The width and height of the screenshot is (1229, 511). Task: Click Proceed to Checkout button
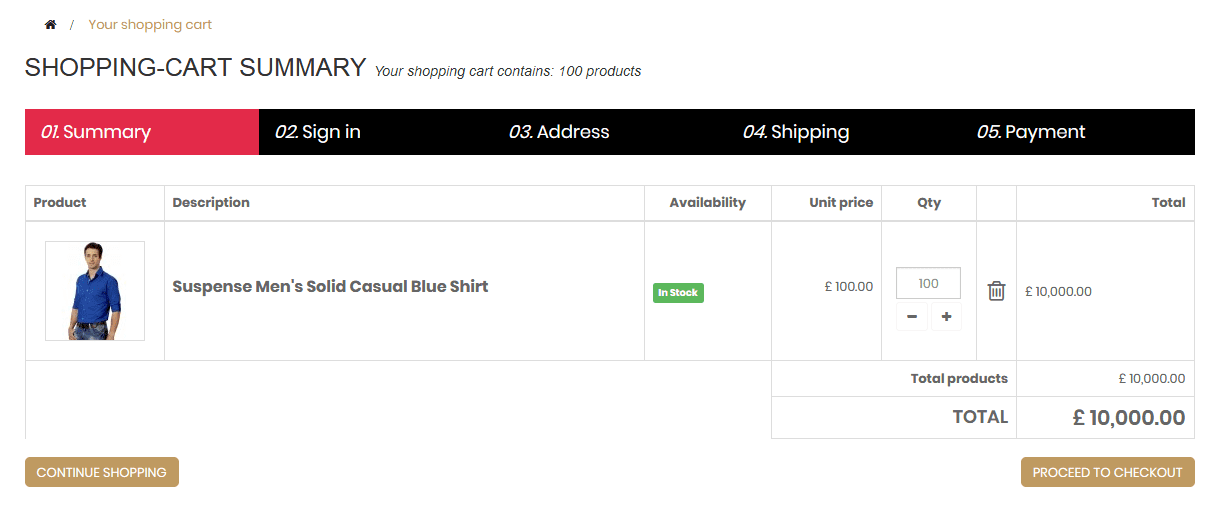(1108, 472)
